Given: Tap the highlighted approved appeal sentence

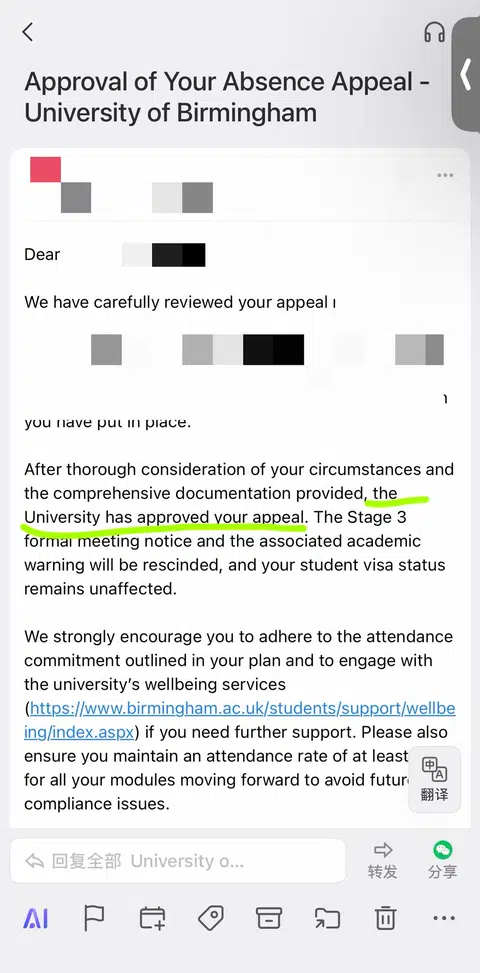Looking at the screenshot, I should tap(211, 505).
